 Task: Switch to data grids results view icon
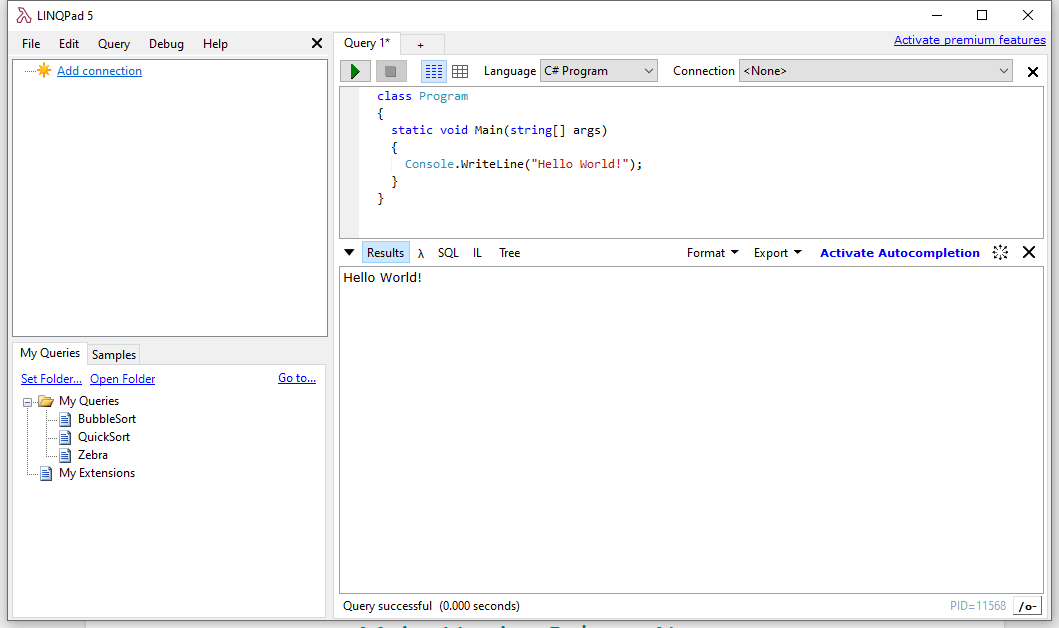coord(460,71)
